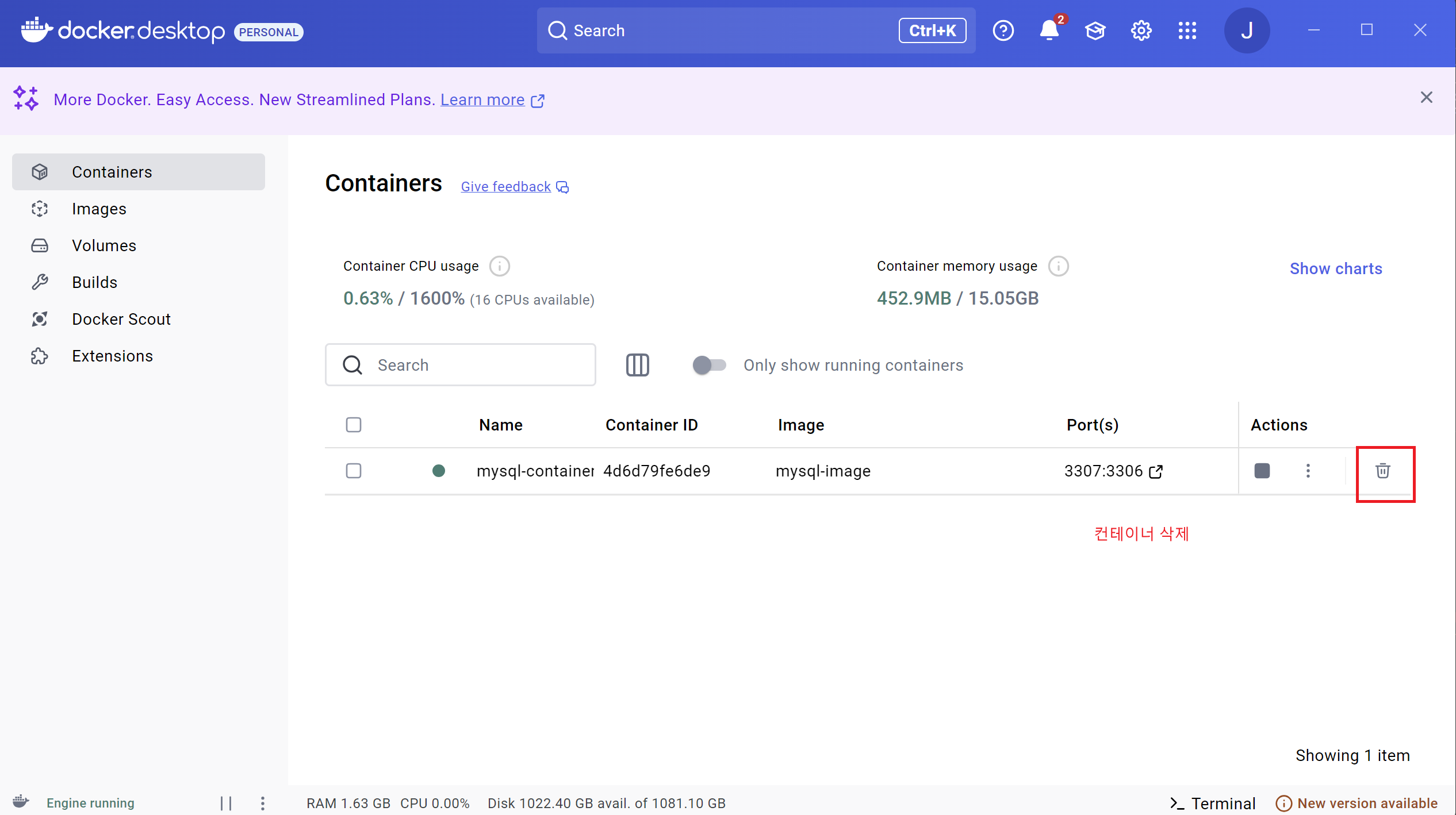Select all containers checkbox in header

353,425
